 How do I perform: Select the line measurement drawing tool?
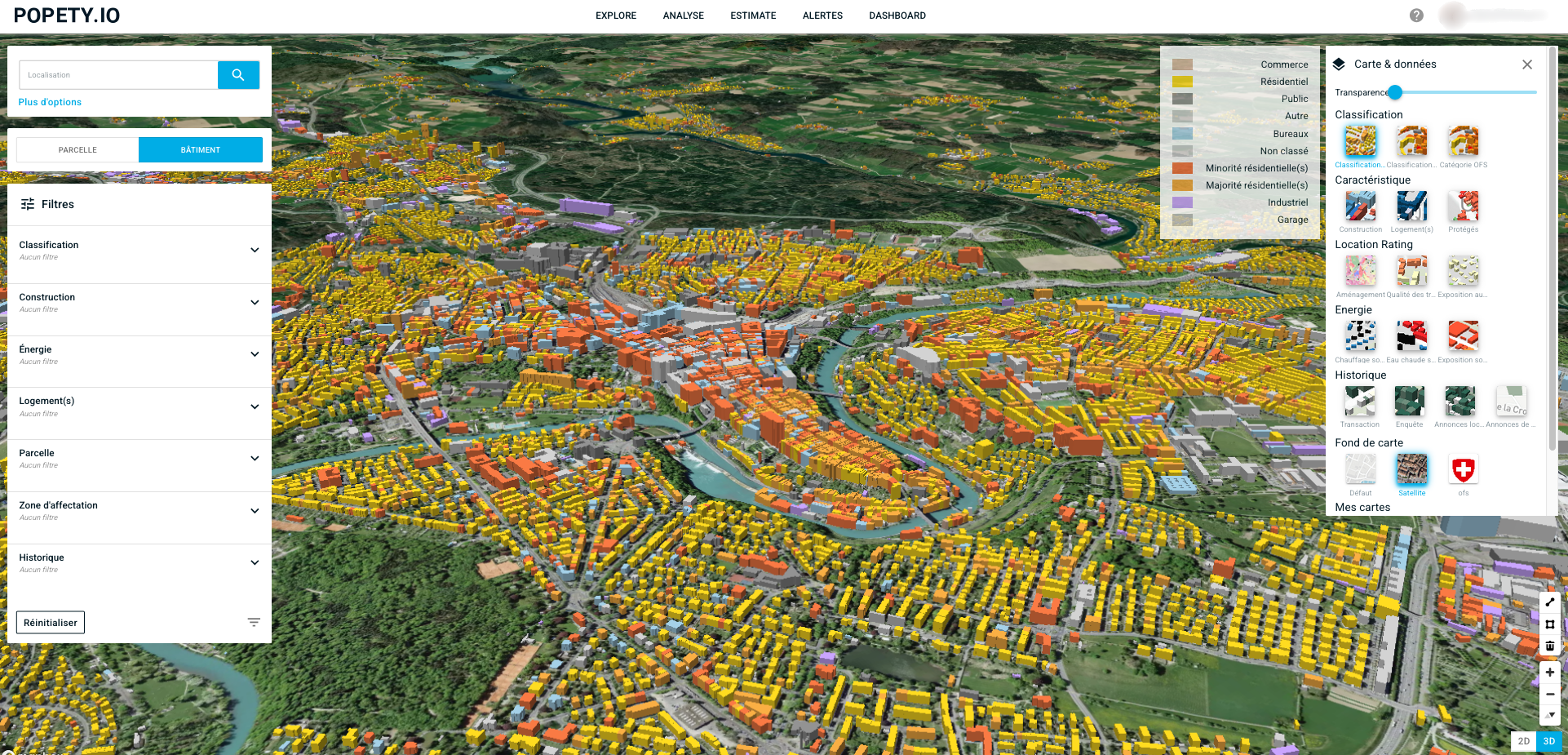pos(1549,602)
